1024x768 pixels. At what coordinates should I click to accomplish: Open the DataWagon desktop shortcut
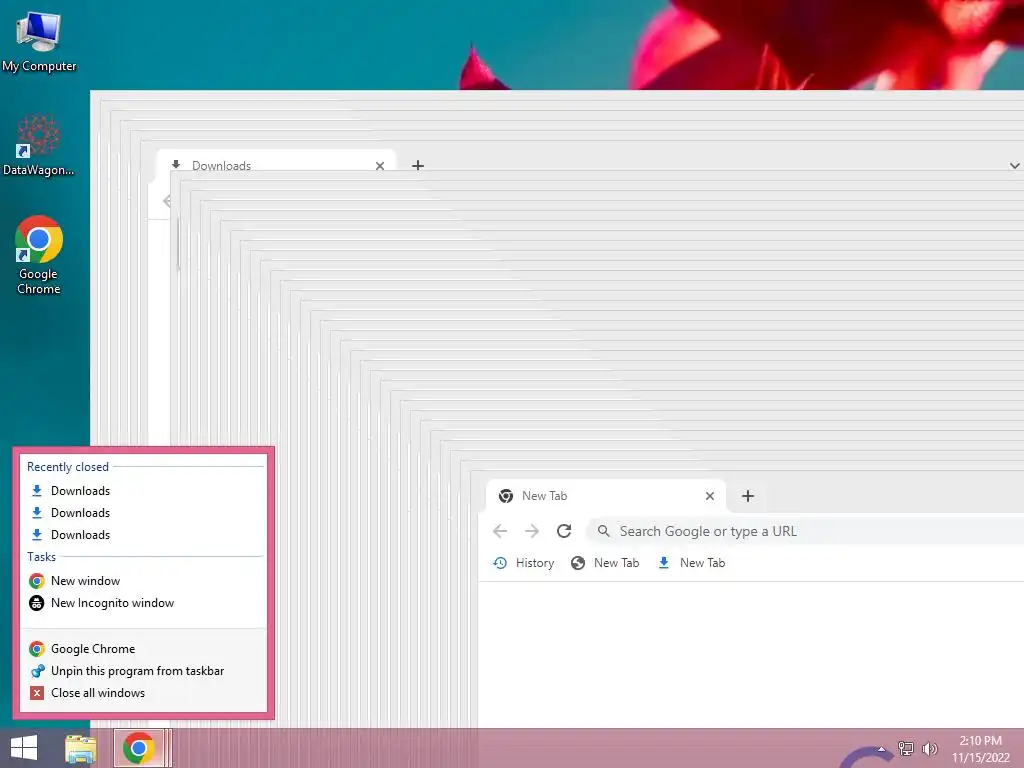39,145
